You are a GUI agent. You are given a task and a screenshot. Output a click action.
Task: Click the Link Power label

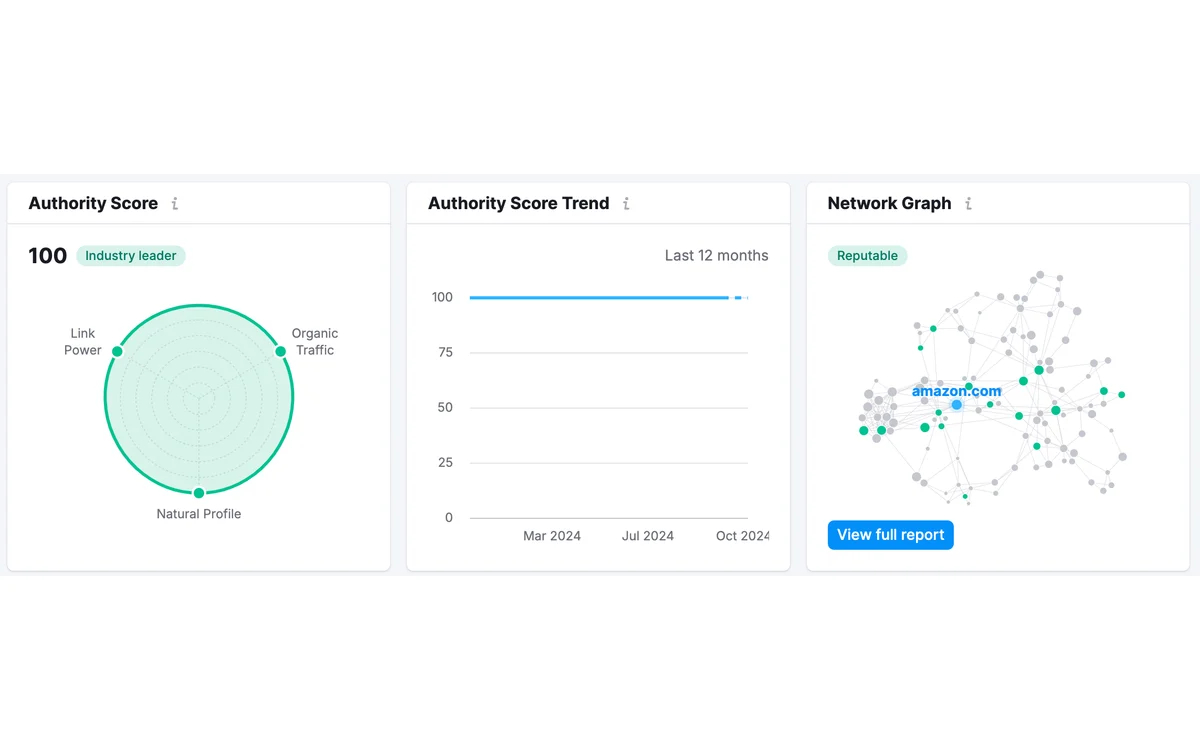coord(83,342)
